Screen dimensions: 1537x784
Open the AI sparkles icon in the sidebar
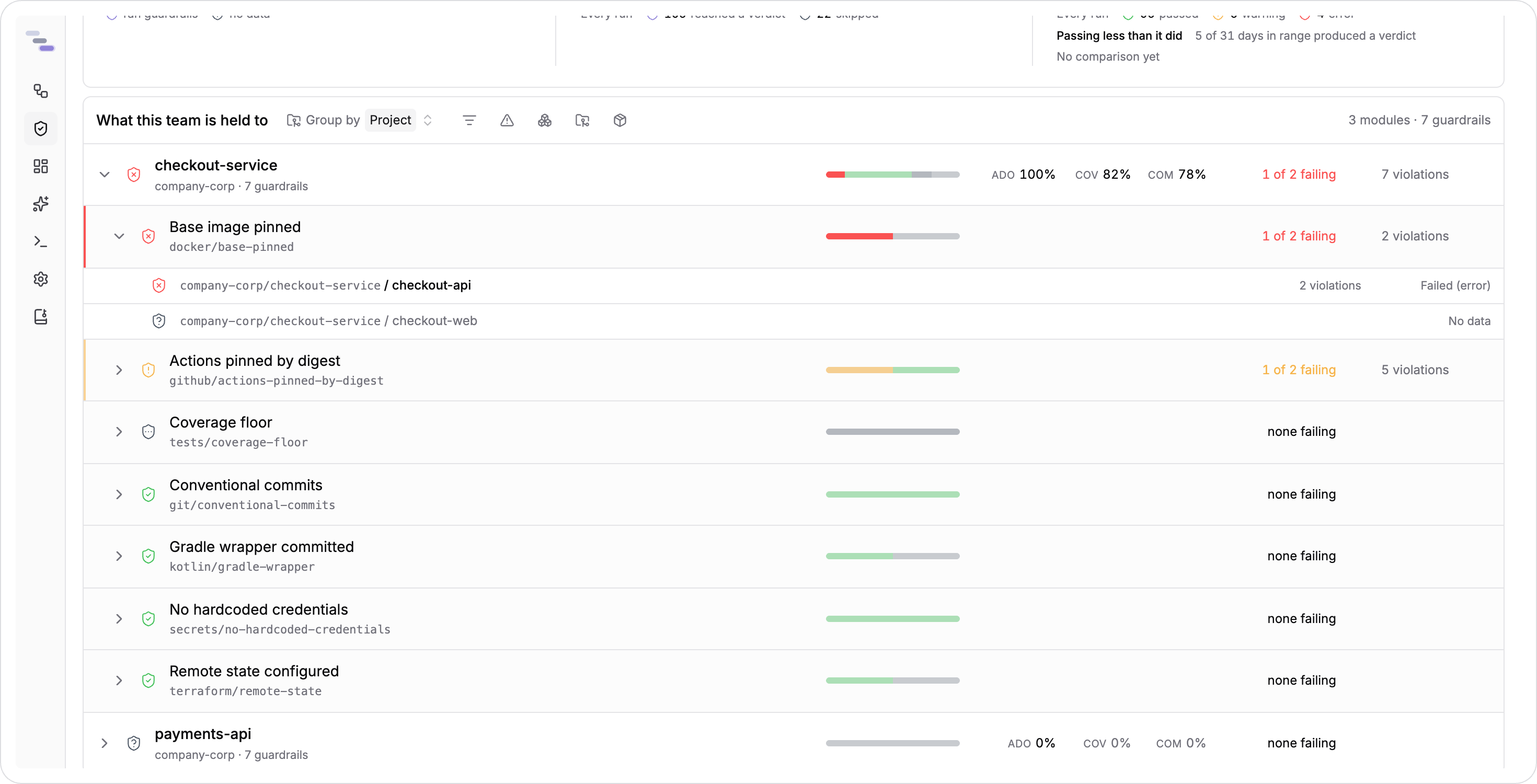pyautogui.click(x=41, y=203)
